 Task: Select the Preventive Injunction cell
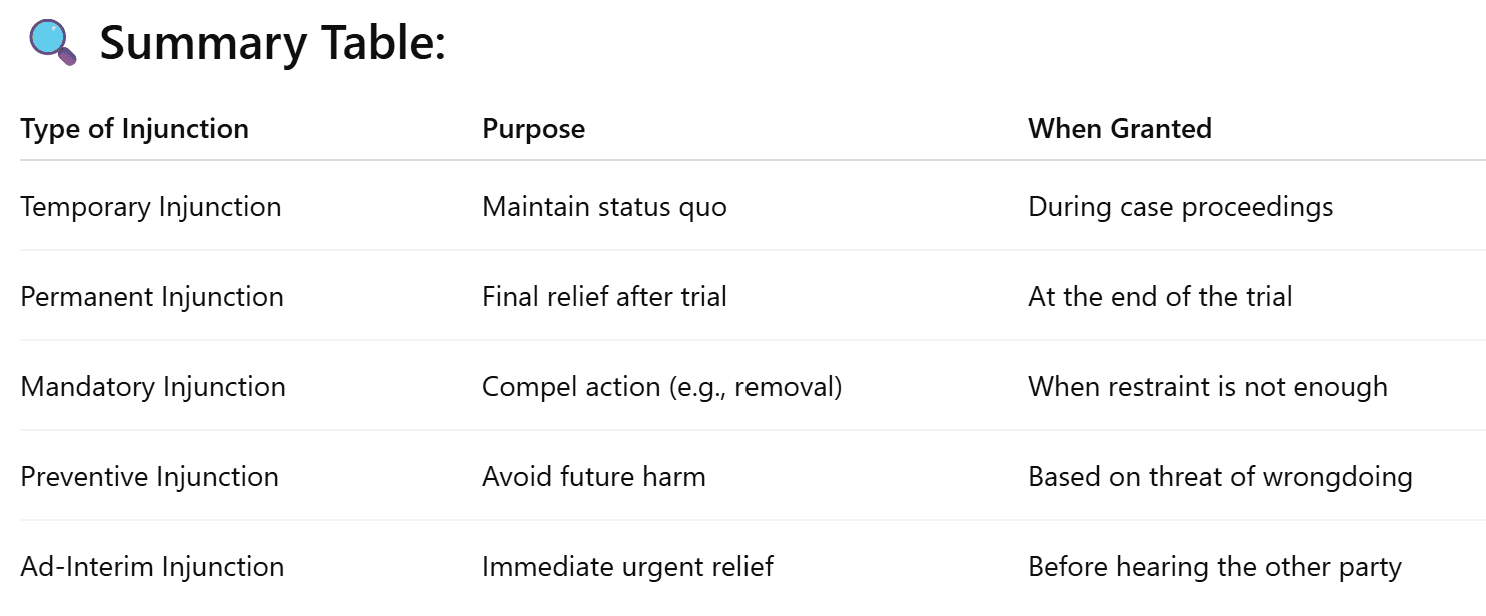[x=150, y=477]
